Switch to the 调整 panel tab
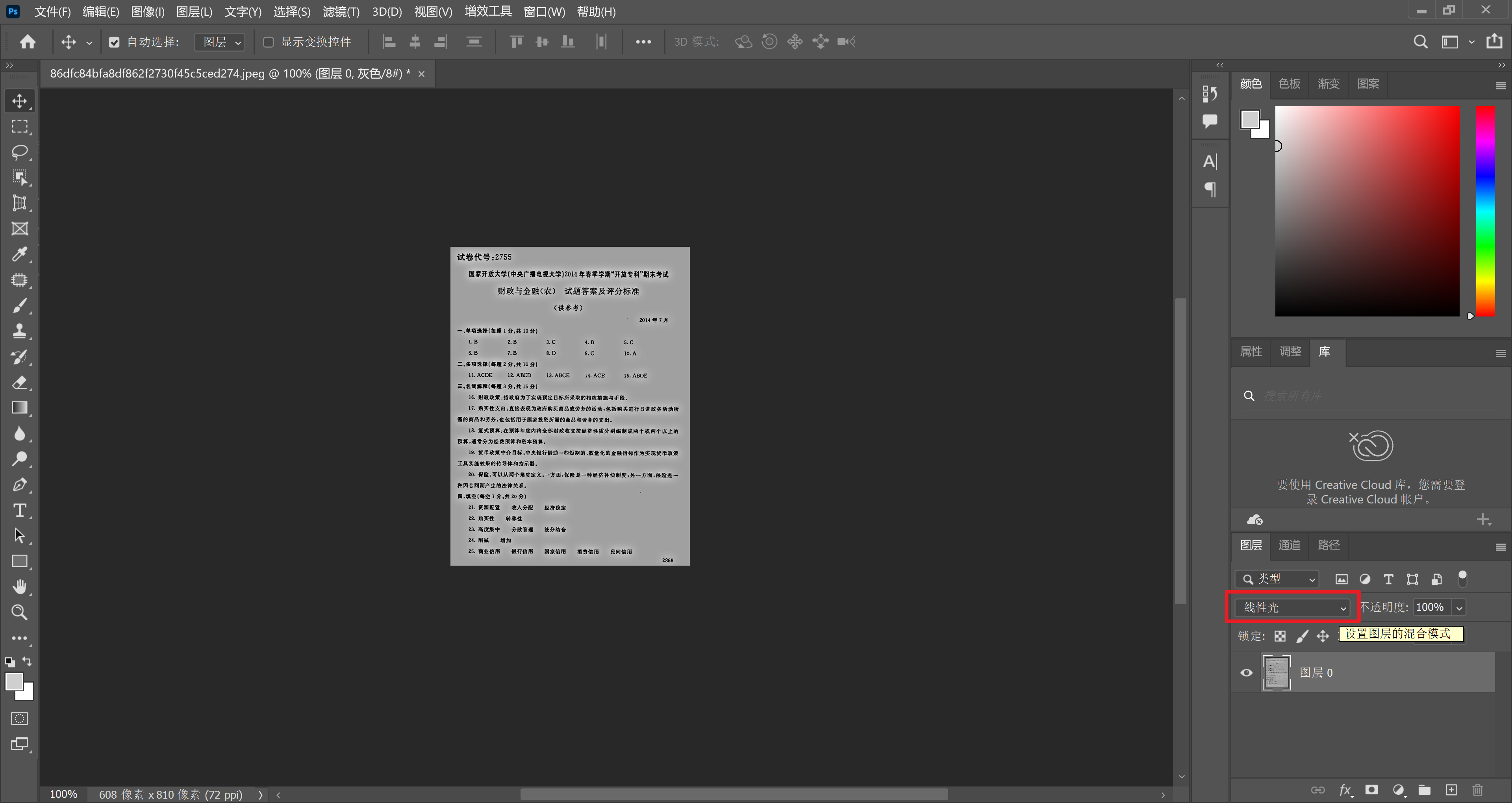 click(1290, 352)
